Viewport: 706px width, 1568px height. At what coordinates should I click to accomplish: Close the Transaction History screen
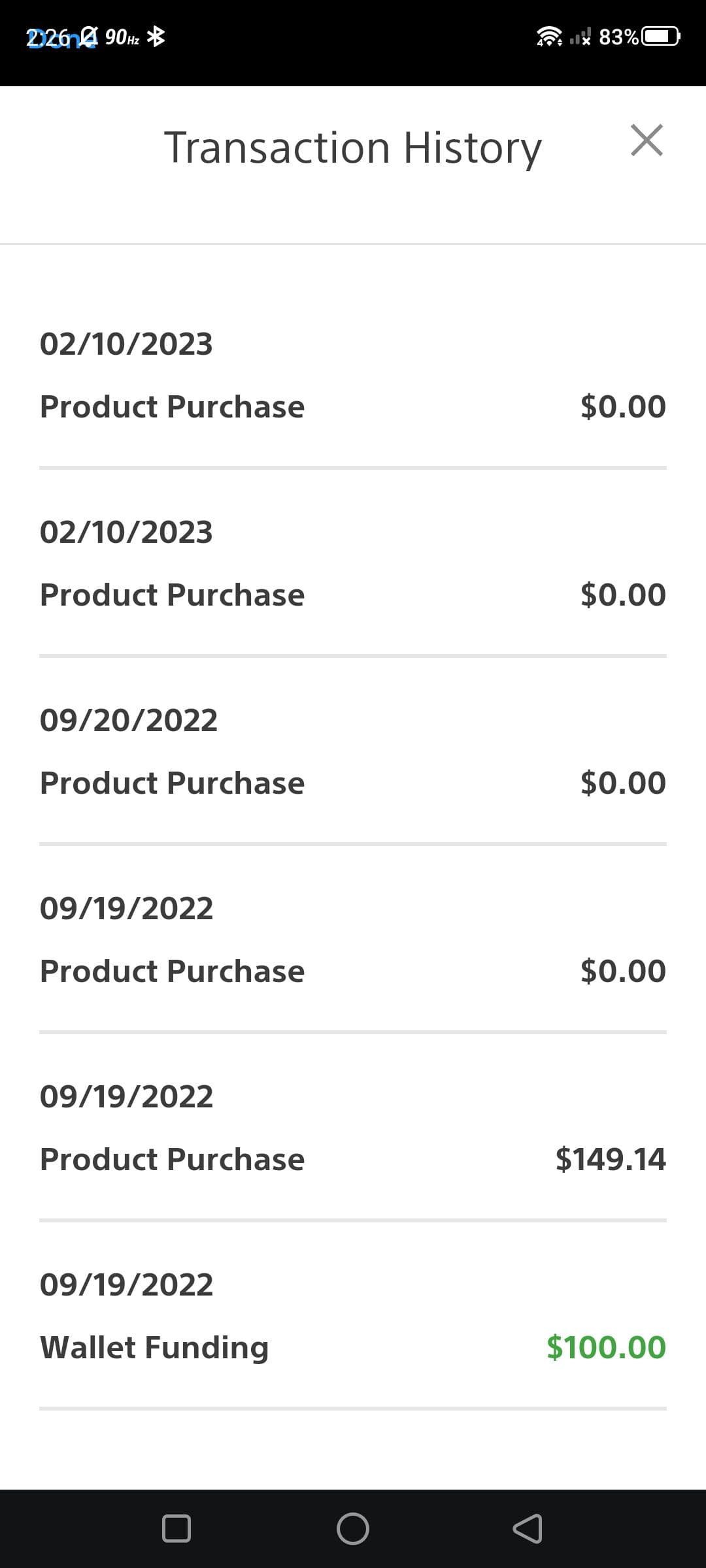647,140
